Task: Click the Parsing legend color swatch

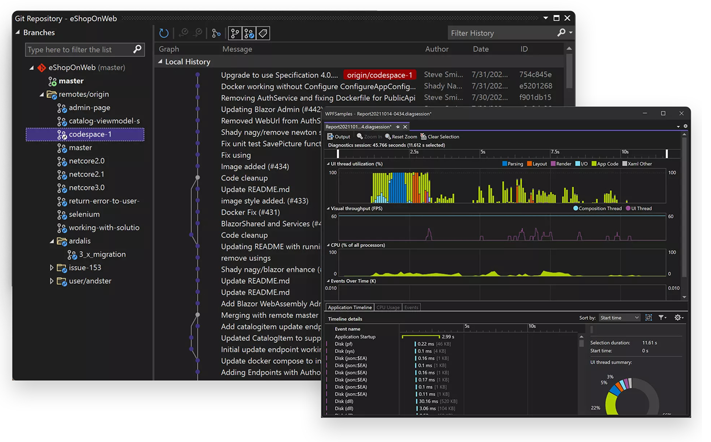Action: (505, 164)
